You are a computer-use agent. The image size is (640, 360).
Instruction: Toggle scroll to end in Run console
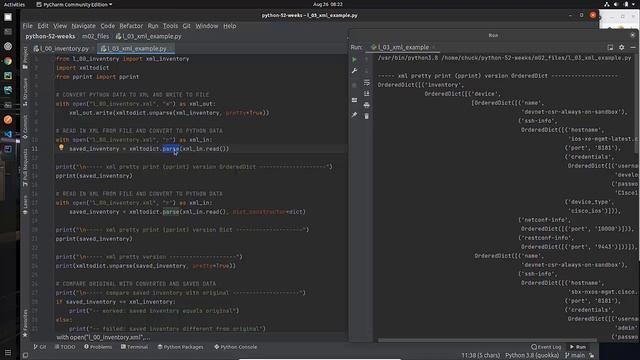click(367, 93)
